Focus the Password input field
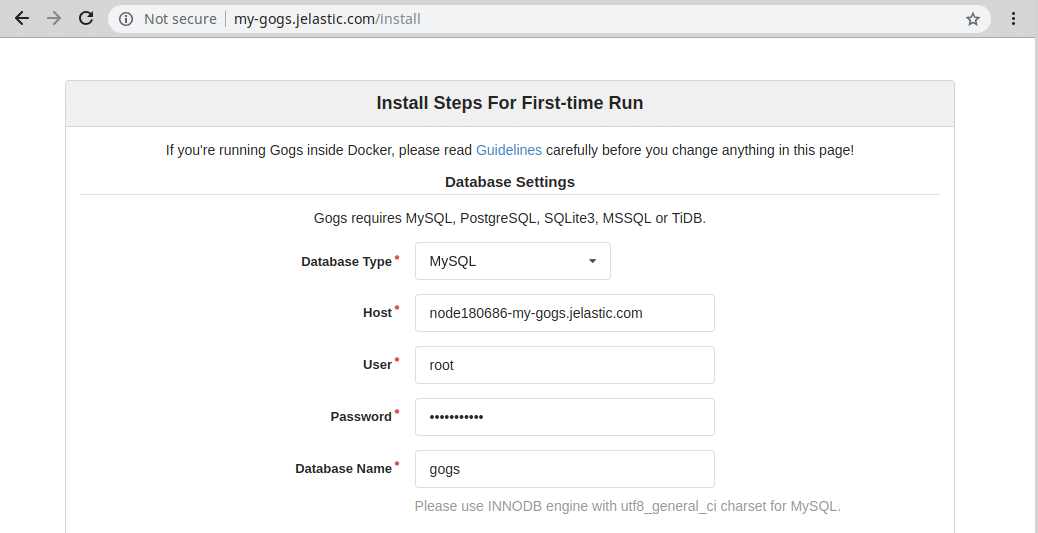The height and width of the screenshot is (533, 1038). click(x=565, y=417)
